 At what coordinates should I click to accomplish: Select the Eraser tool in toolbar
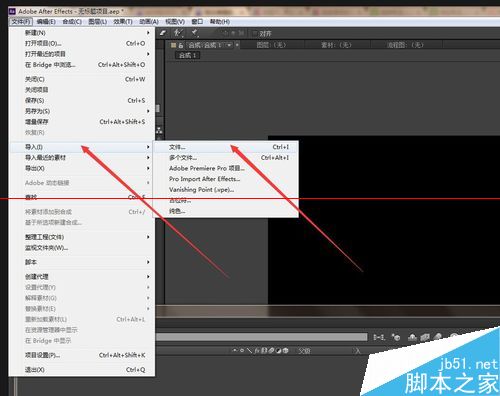click(163, 33)
